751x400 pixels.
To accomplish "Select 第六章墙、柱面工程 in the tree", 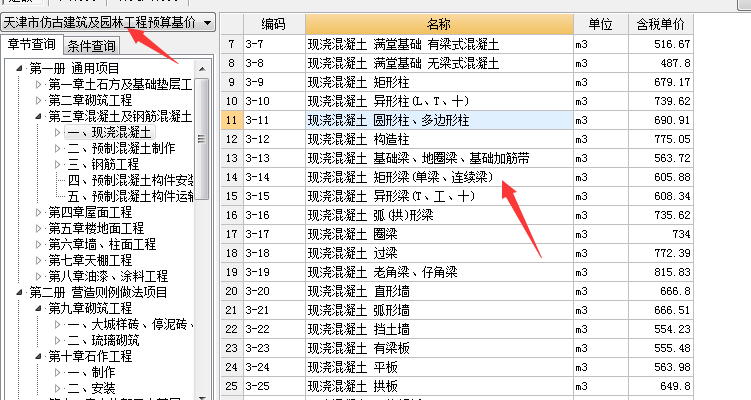I will tap(102, 244).
